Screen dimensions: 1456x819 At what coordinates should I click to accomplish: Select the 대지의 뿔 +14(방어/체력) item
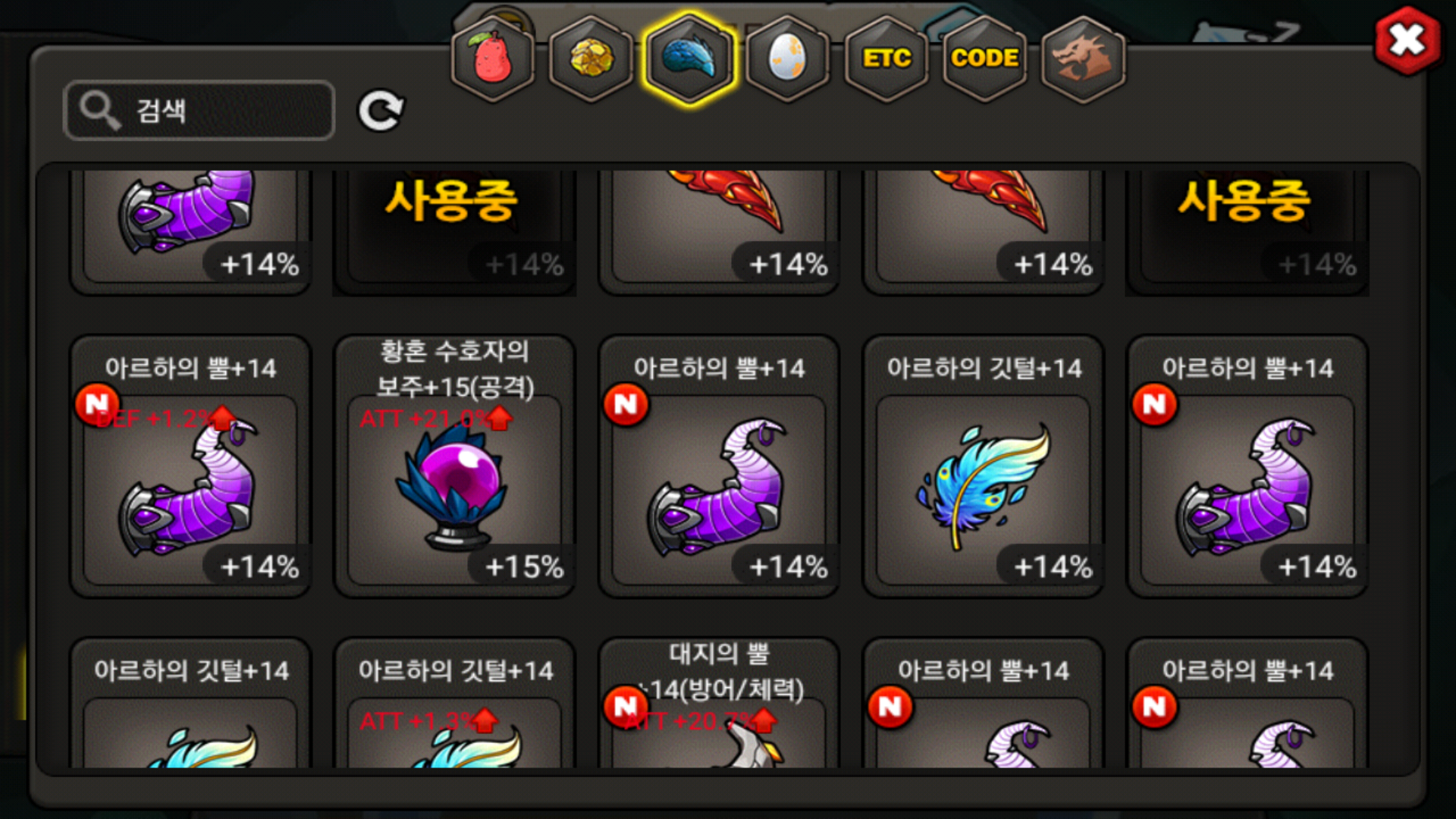tap(719, 703)
